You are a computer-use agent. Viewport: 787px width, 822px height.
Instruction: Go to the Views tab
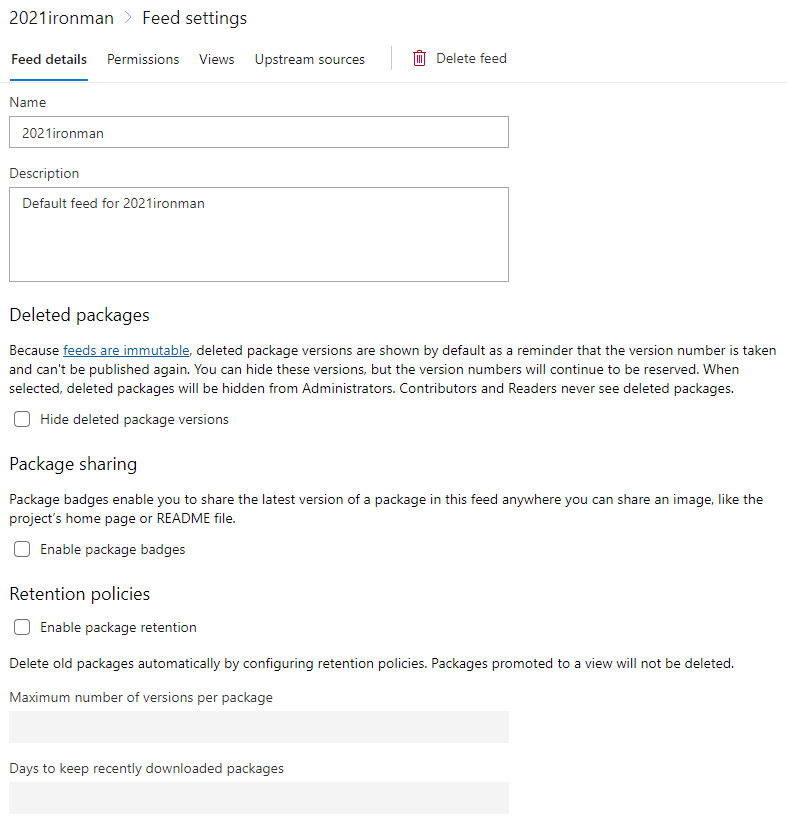coord(216,59)
